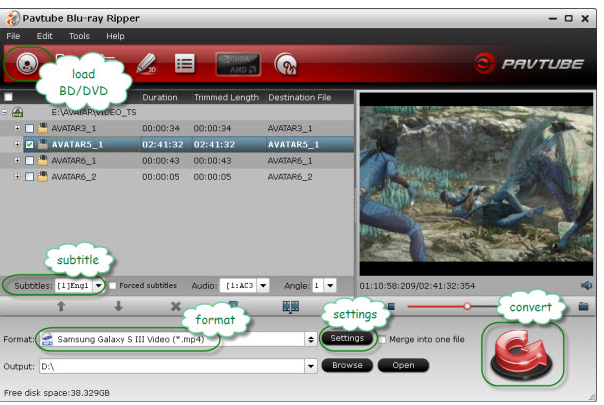This screenshot has height=405, width=604.
Task: Uncheck the AVATAR5_1 title checkbox
Action: pos(29,145)
